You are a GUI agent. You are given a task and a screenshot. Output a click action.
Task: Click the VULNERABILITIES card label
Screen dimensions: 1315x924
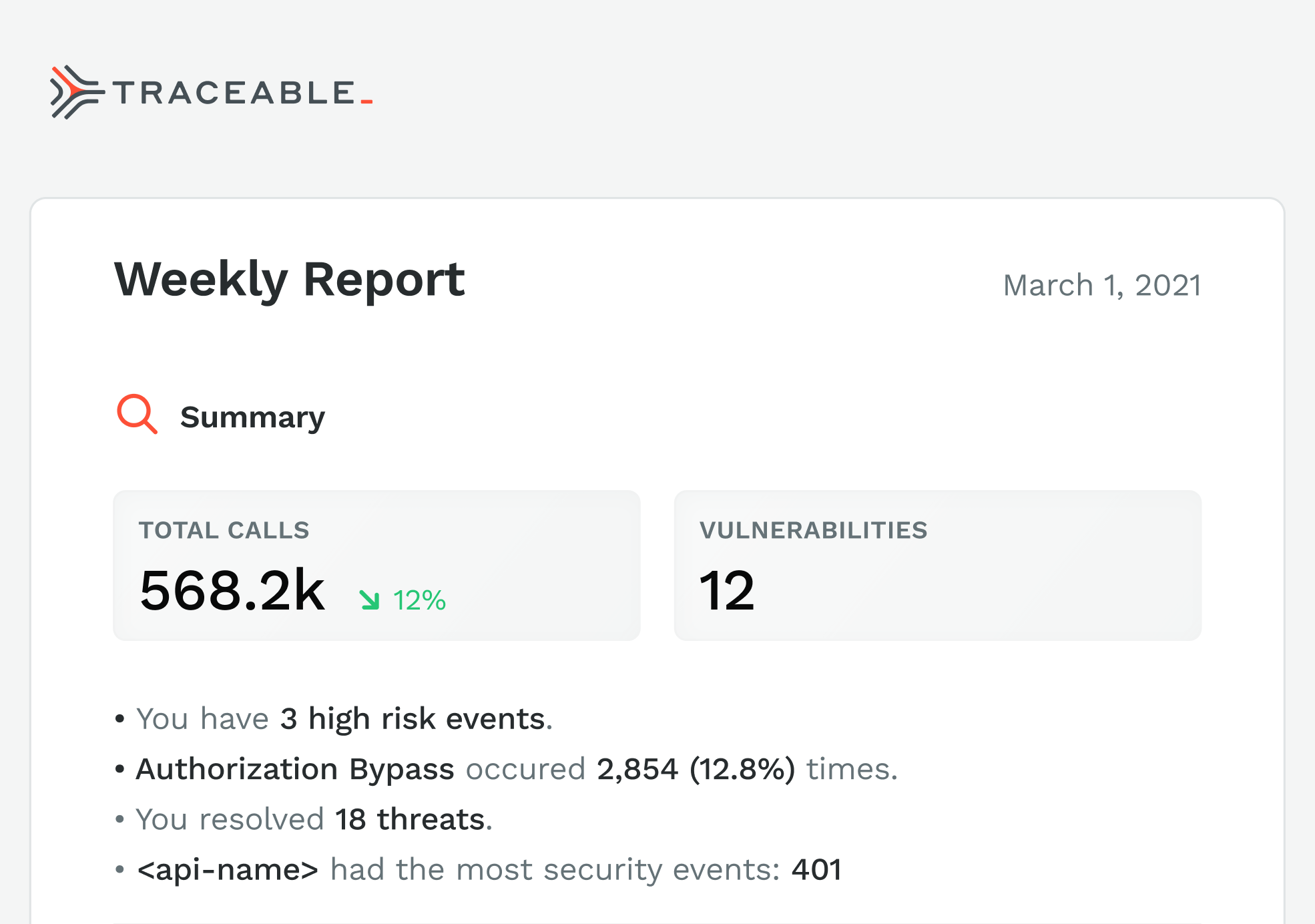813,530
